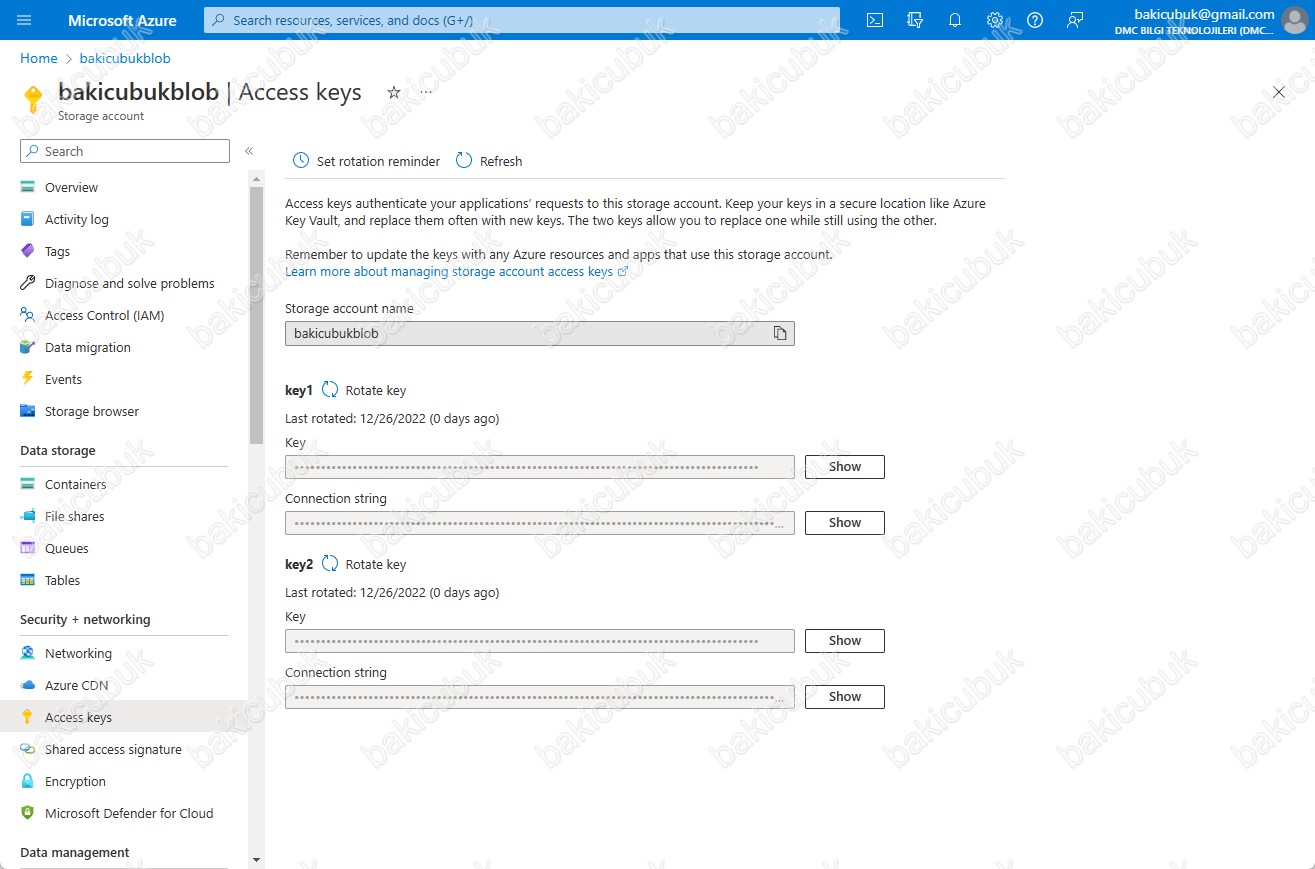Click the Storage account name field
1315x869 pixels.
[x=540, y=333]
